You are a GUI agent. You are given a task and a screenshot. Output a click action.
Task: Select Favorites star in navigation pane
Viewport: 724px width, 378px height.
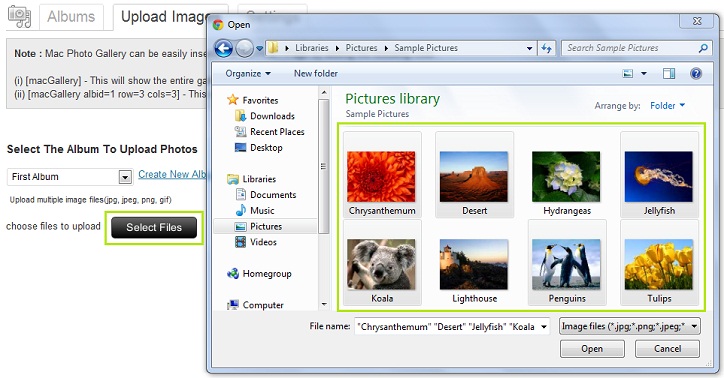[233, 100]
